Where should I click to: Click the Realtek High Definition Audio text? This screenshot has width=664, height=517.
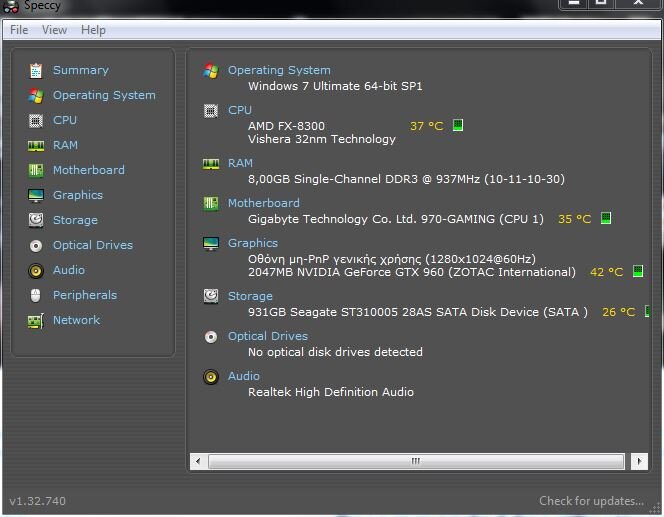pos(331,392)
